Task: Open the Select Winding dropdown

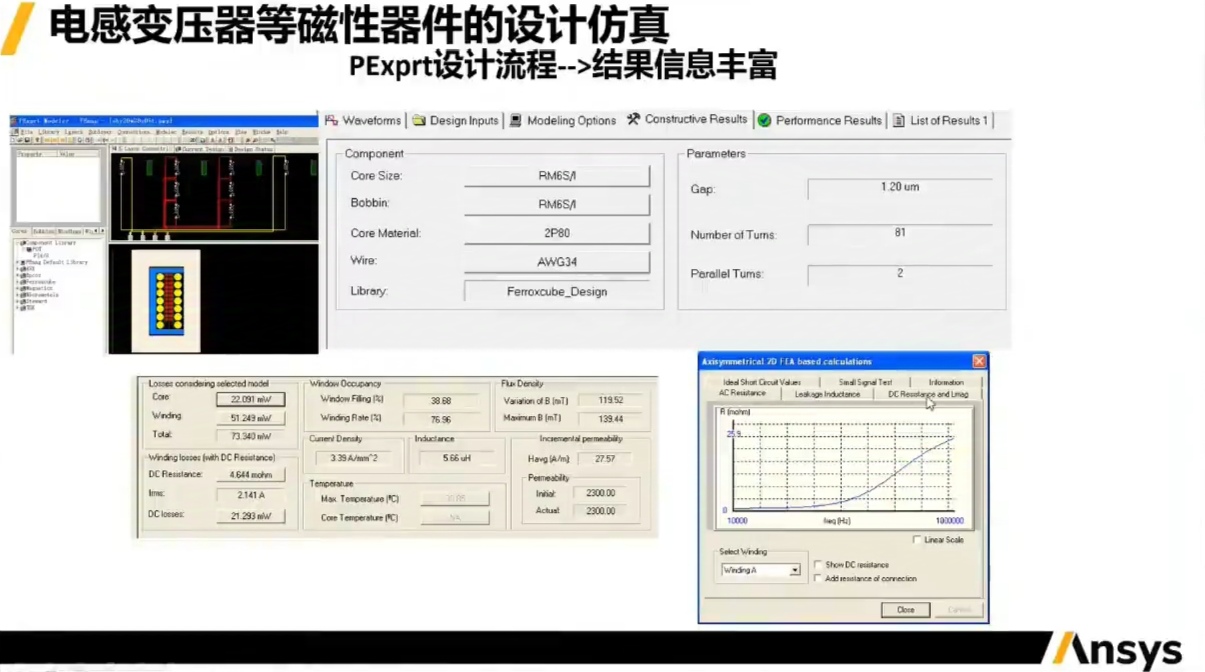Action: pyautogui.click(x=795, y=570)
